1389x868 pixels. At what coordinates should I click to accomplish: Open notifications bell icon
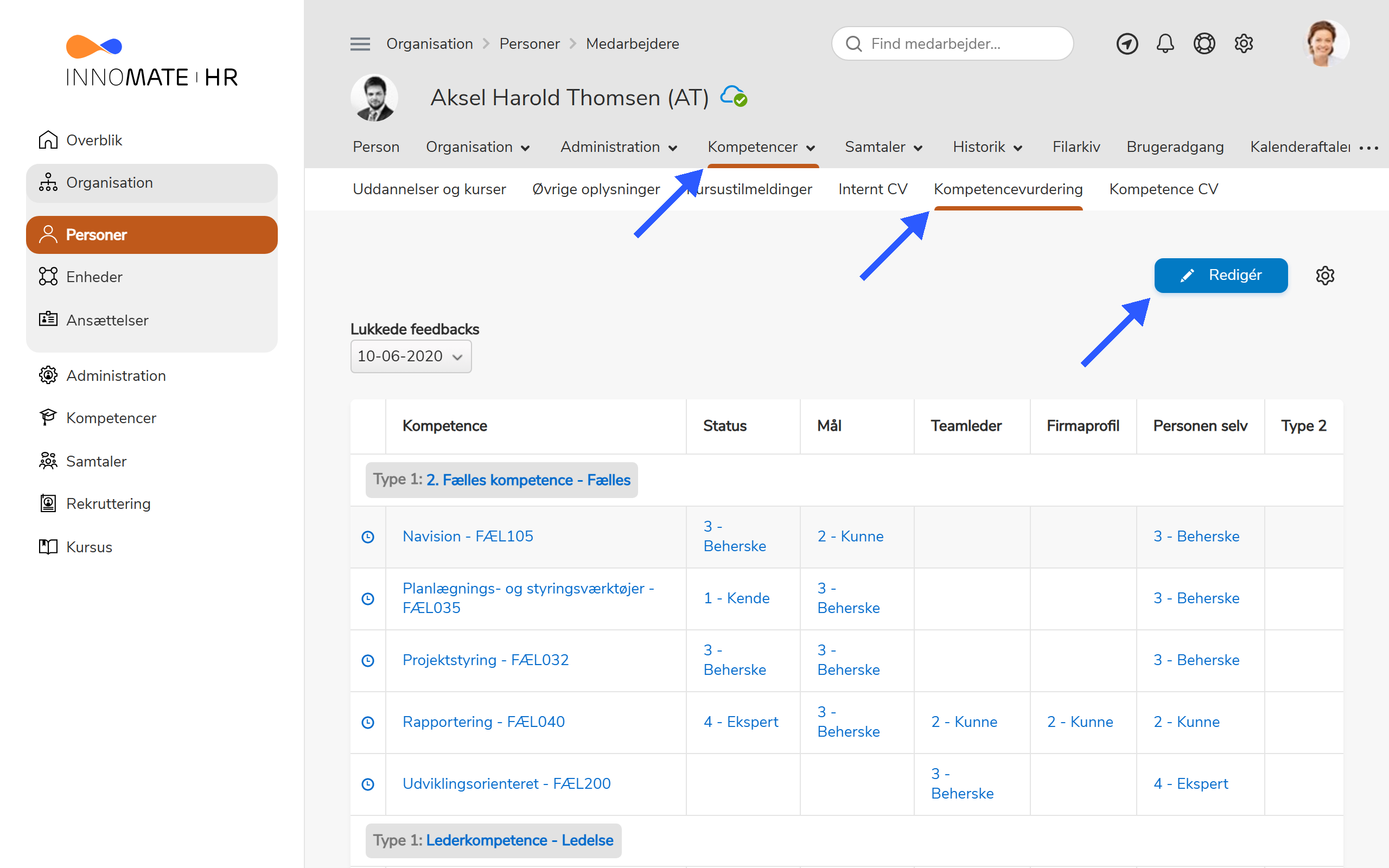tap(1165, 43)
